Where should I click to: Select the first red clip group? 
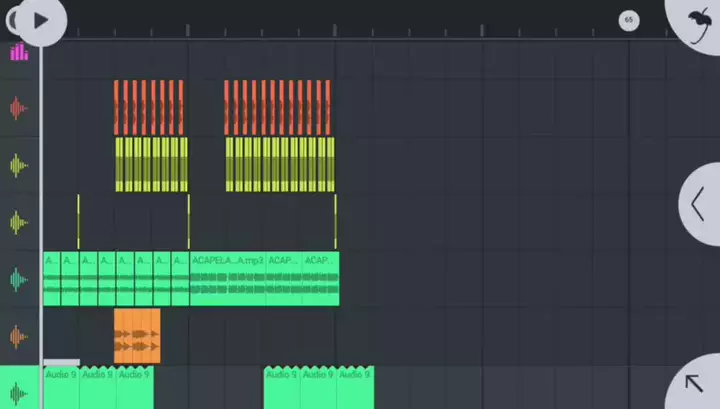149,107
